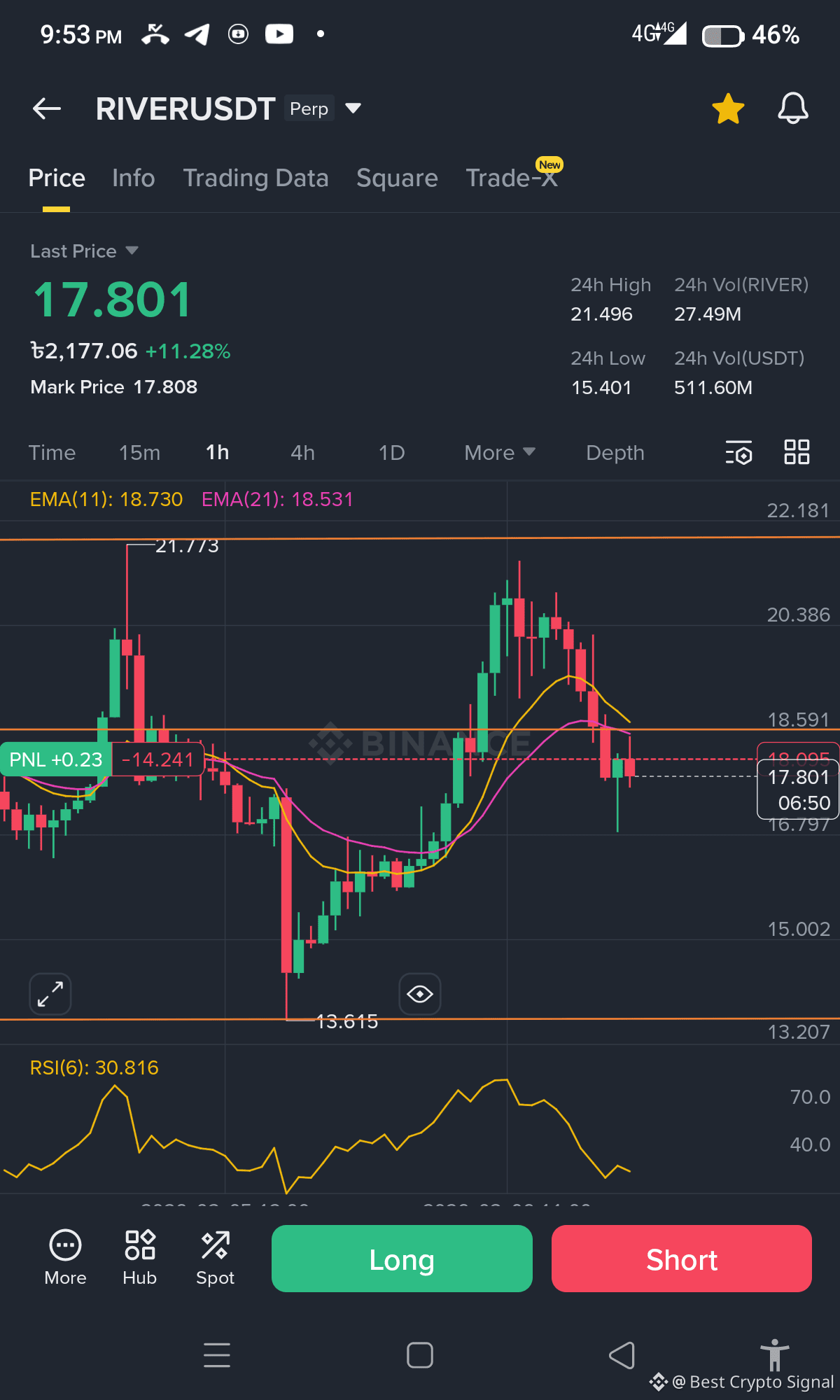This screenshot has width=840, height=1400.
Task: Open the Trade-X tab
Action: 512,178
